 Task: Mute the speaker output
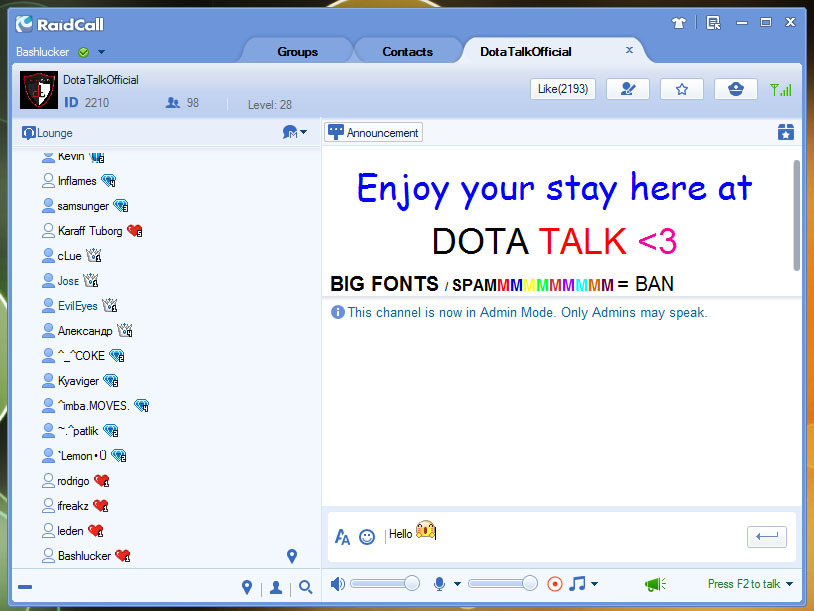pos(338,584)
